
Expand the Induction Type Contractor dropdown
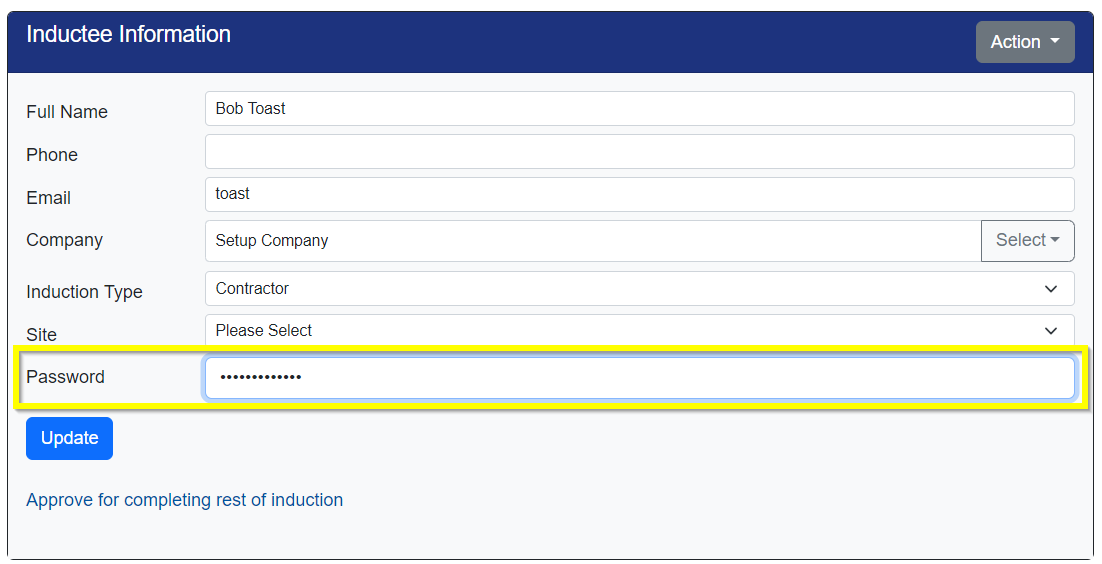(640, 289)
